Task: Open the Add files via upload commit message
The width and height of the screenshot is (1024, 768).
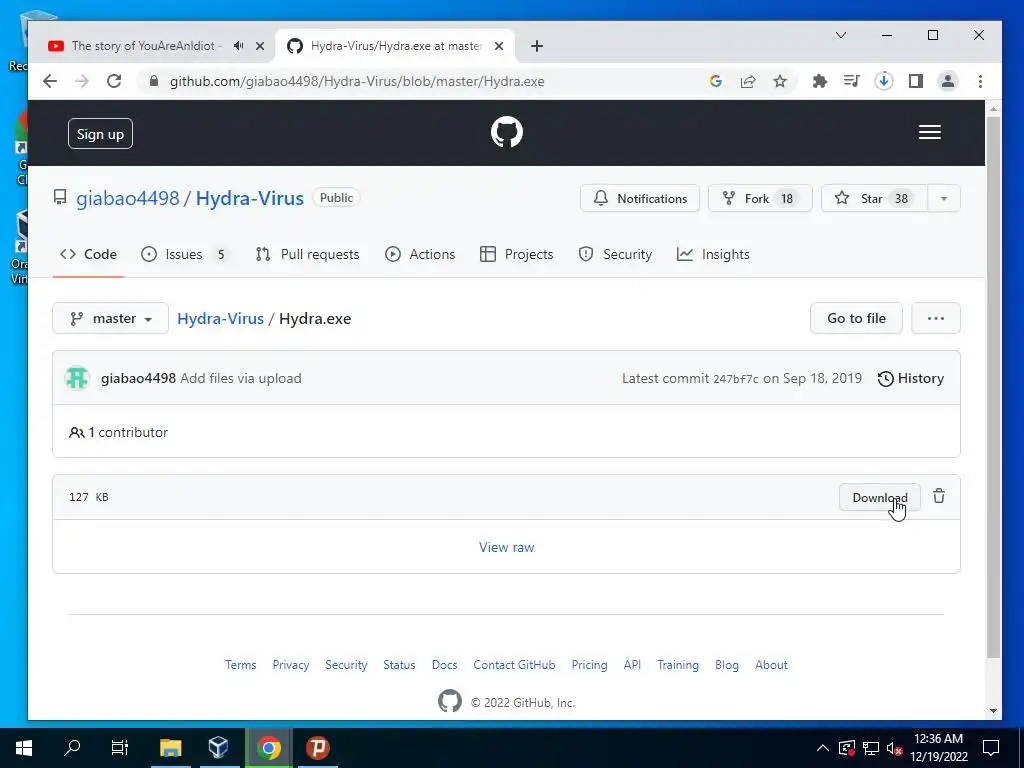Action: point(241,378)
